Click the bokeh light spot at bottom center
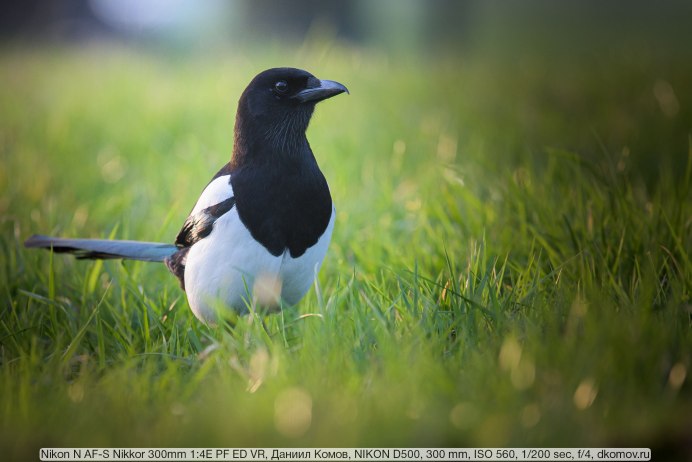Viewport: 692px width, 462px height. [293, 410]
